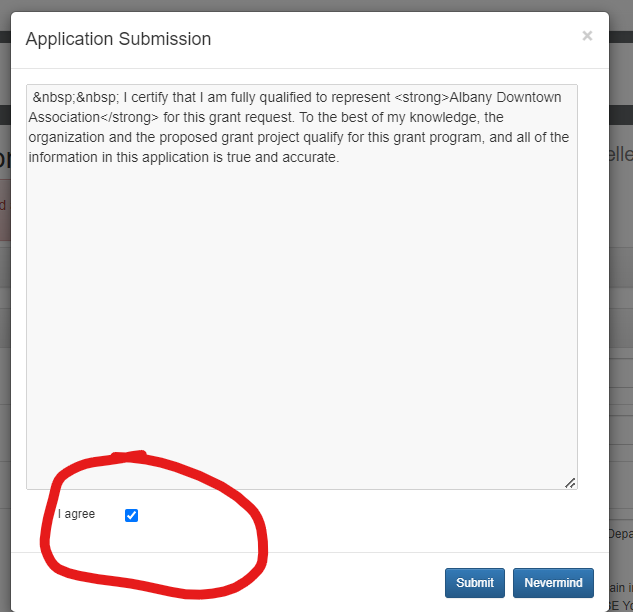Click the textarea resize handle icon
The image size is (633, 612).
pos(569,482)
